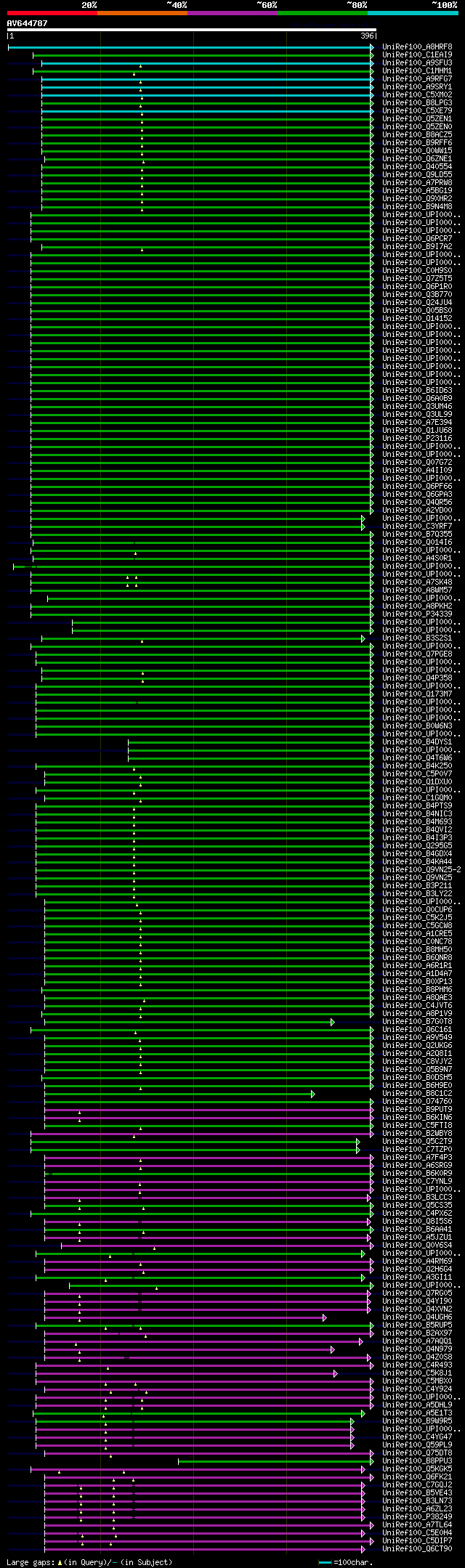The height and width of the screenshot is (1568, 465).
Task: Click the AV644787 query name
Action: 28,23
